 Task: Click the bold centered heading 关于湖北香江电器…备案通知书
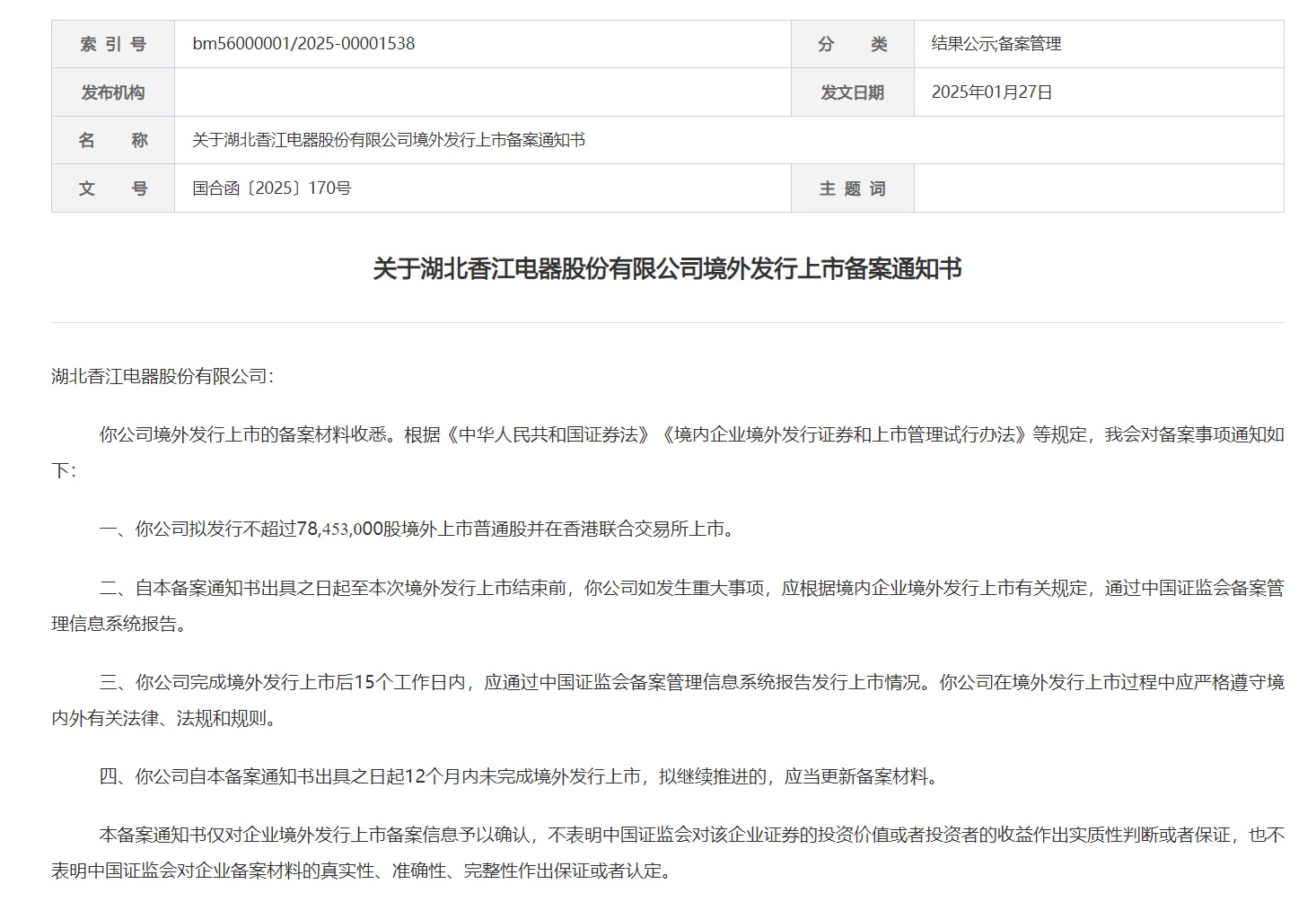pos(668,269)
